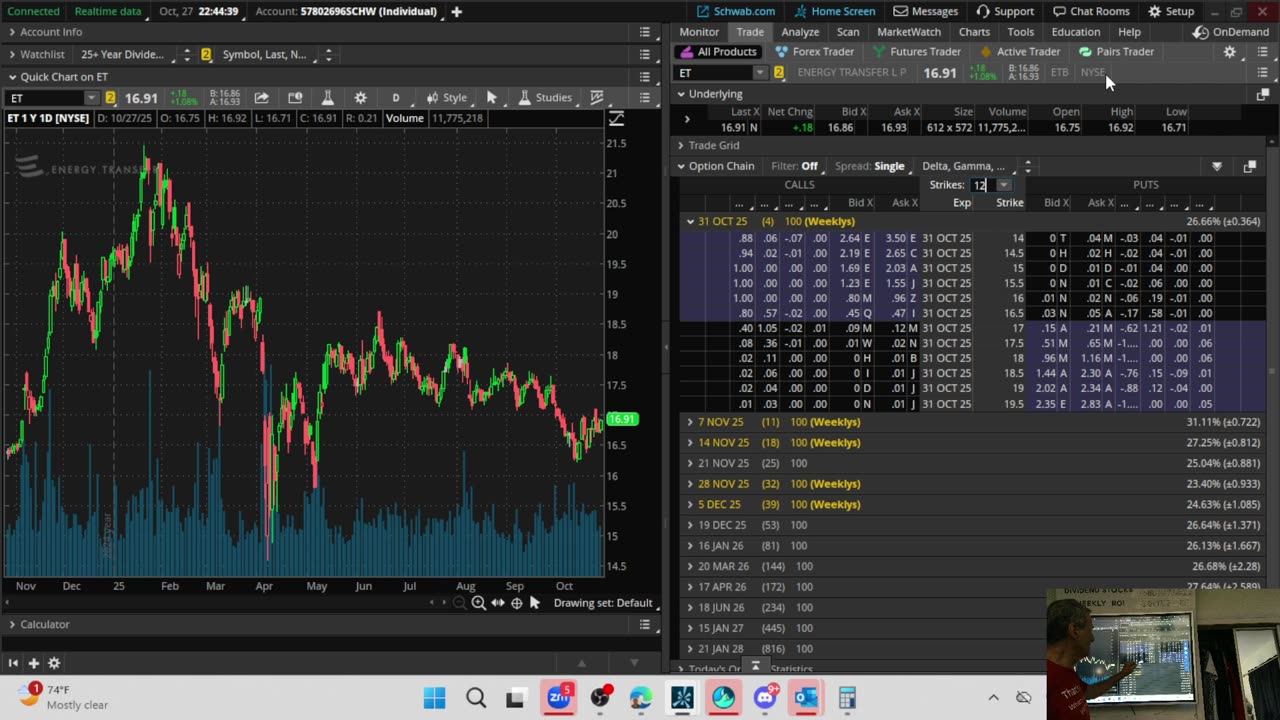Viewport: 1280px width, 720px height.
Task: Click the flask icon beside settings gear
Action: [327, 98]
